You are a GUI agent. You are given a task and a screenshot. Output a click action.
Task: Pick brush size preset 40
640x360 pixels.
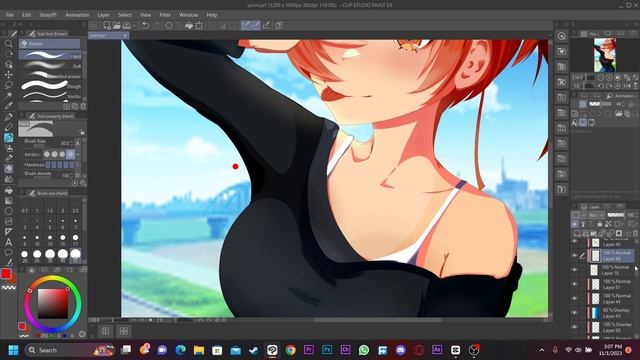click(63, 256)
